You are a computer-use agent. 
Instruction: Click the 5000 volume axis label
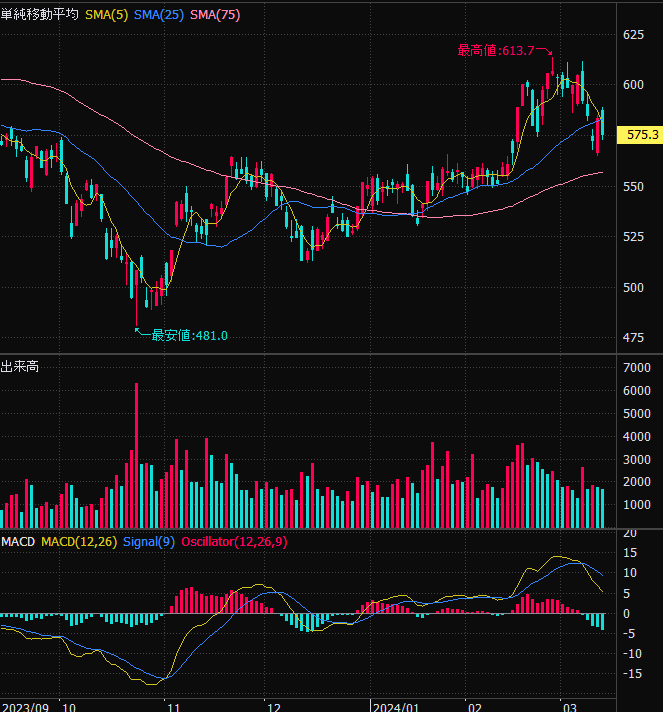637,414
